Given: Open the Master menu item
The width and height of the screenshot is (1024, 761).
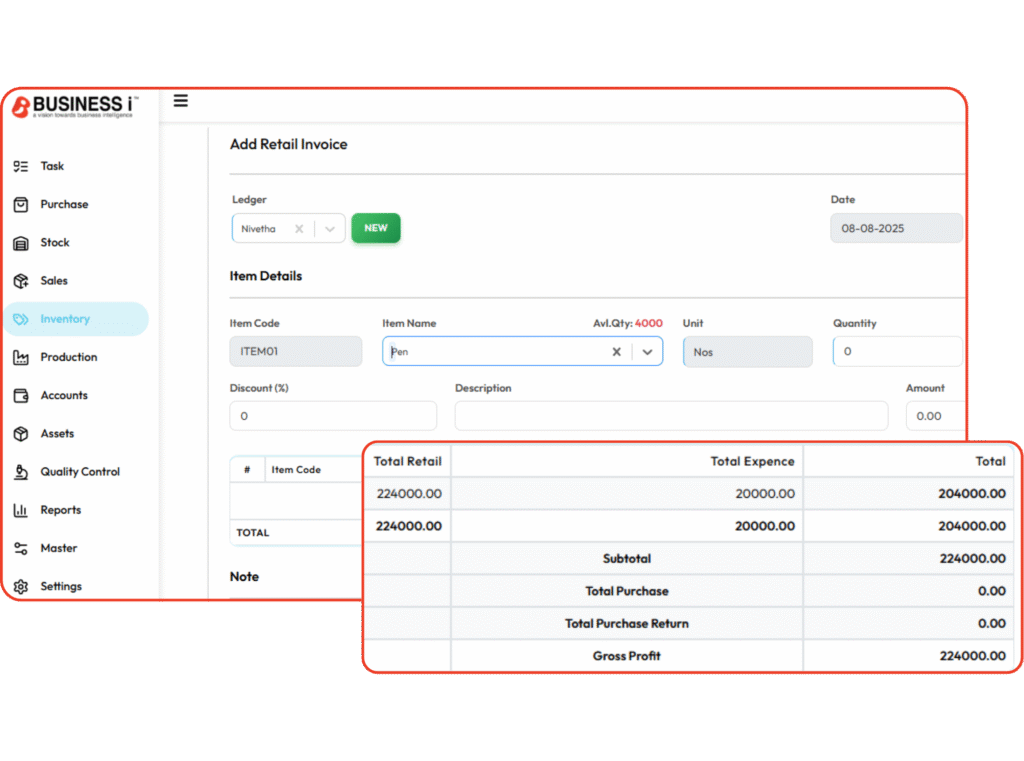Looking at the screenshot, I should point(58,548).
